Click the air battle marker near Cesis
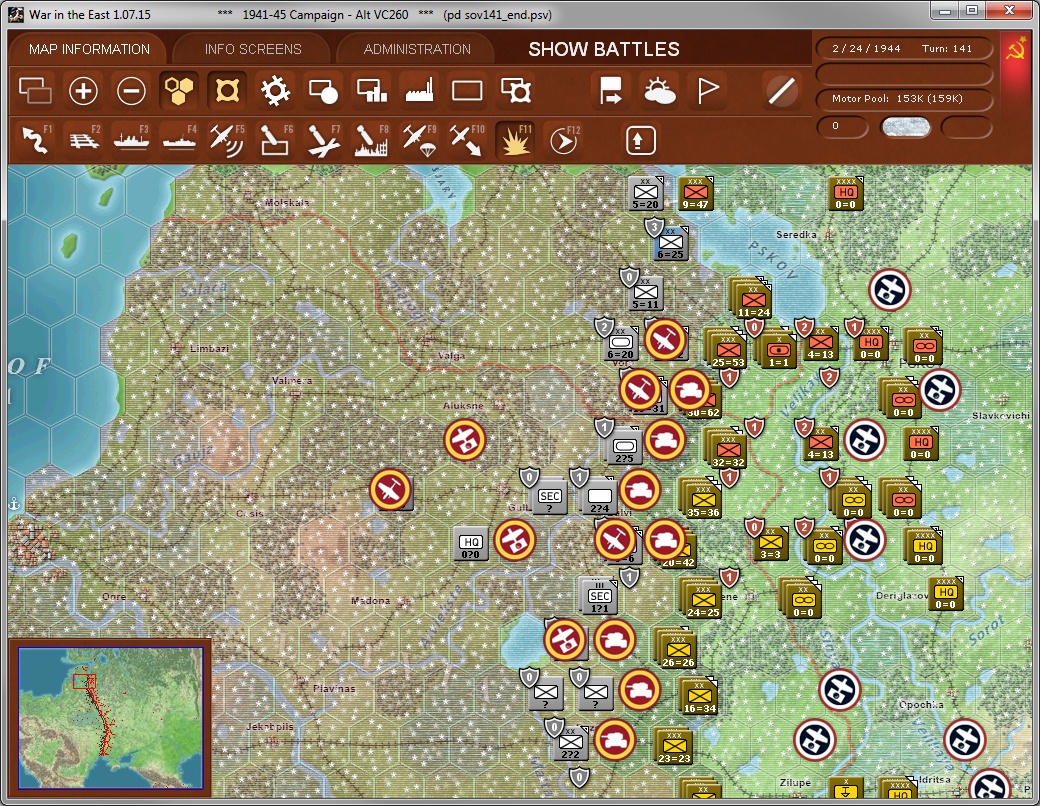Image resolution: width=1040 pixels, height=806 pixels. tap(390, 490)
